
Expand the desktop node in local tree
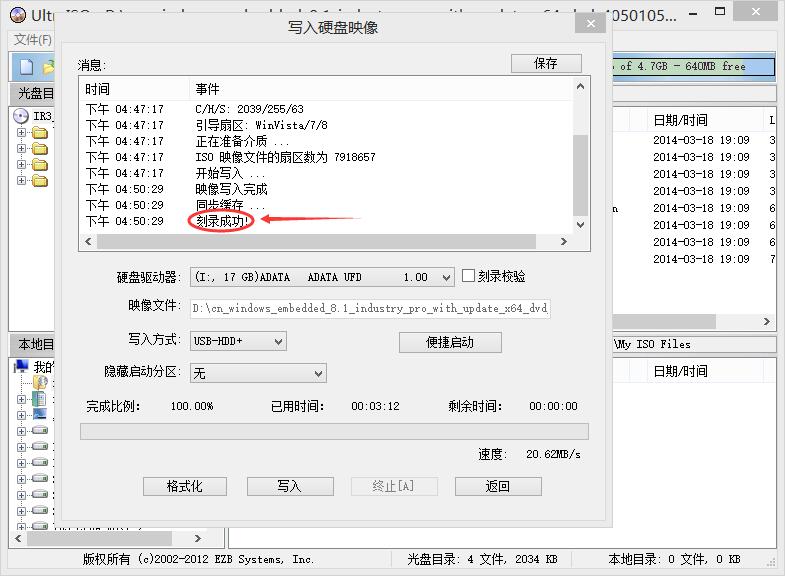[21, 415]
